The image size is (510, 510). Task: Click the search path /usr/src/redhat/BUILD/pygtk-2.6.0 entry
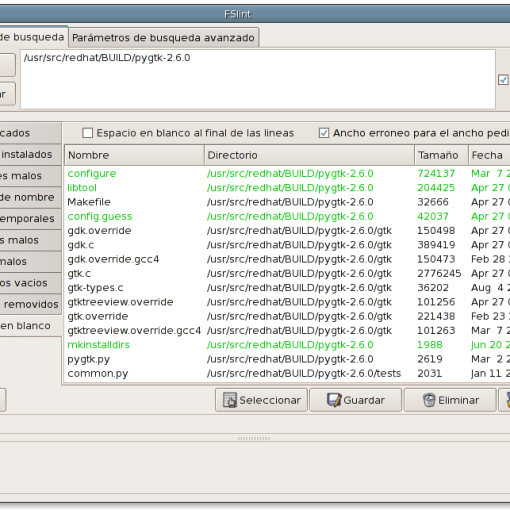[107, 58]
